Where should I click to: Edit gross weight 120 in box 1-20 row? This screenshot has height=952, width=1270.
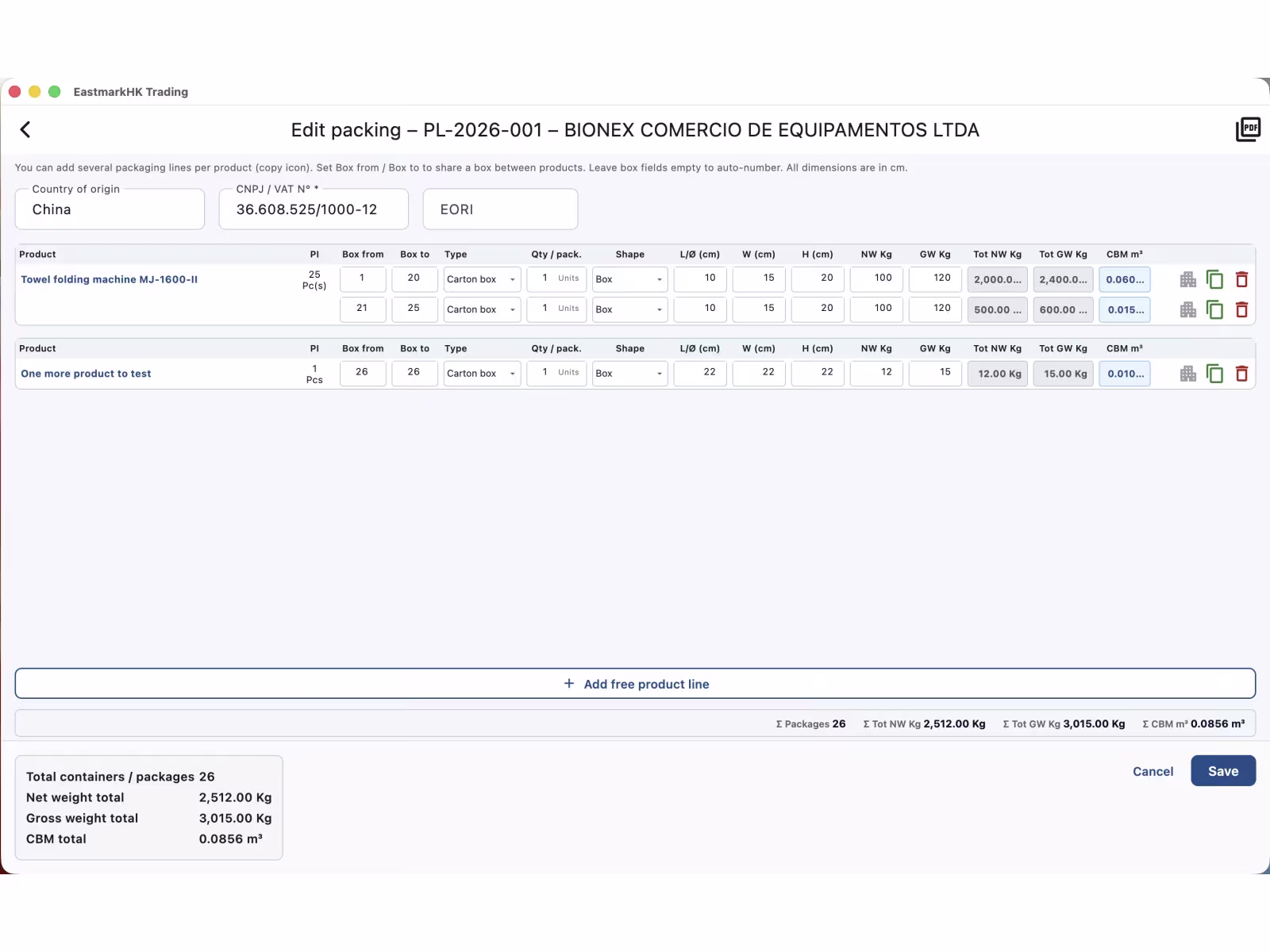pyautogui.click(x=935, y=278)
